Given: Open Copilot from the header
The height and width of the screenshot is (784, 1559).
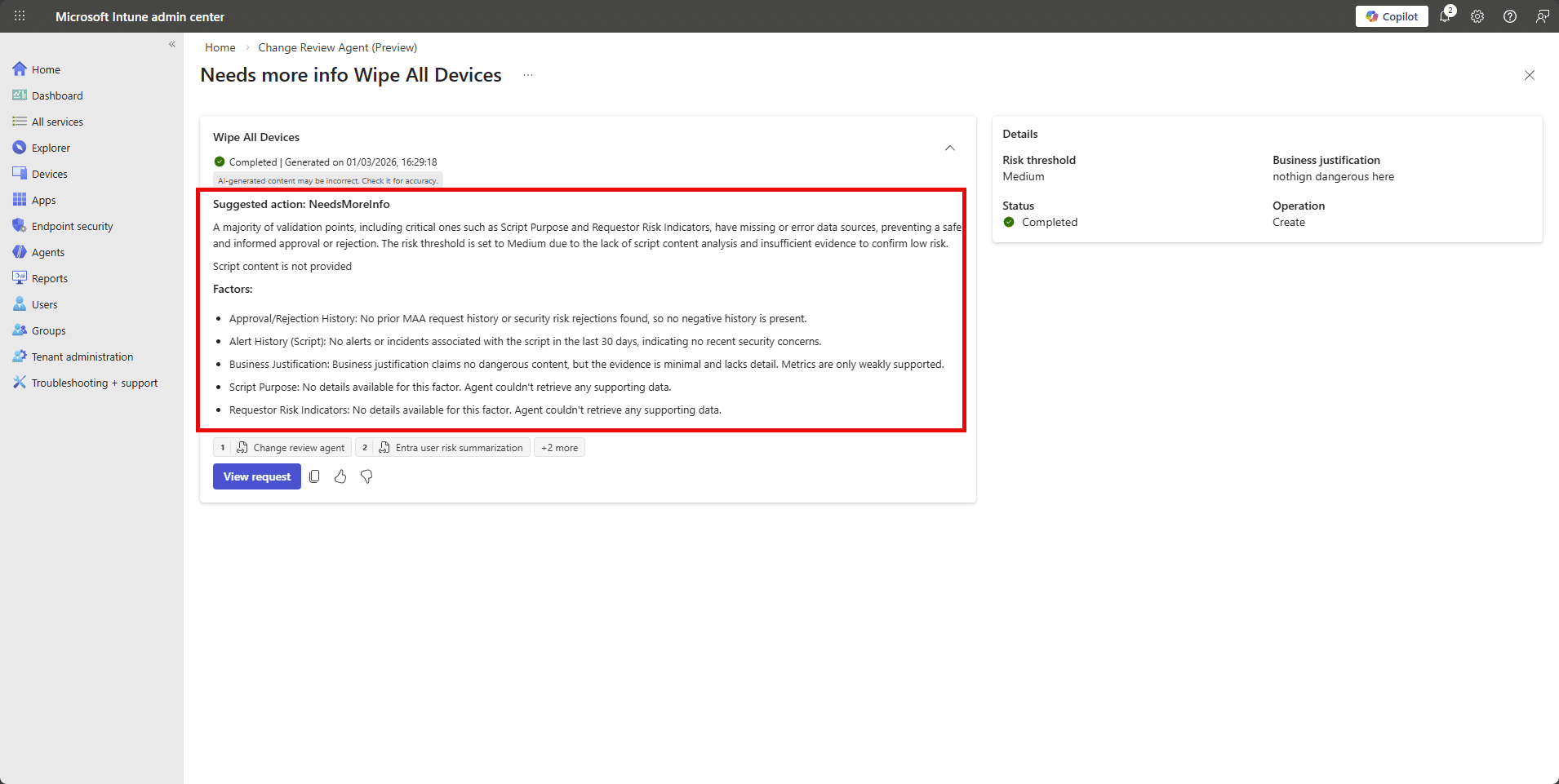Looking at the screenshot, I should click(x=1392, y=16).
